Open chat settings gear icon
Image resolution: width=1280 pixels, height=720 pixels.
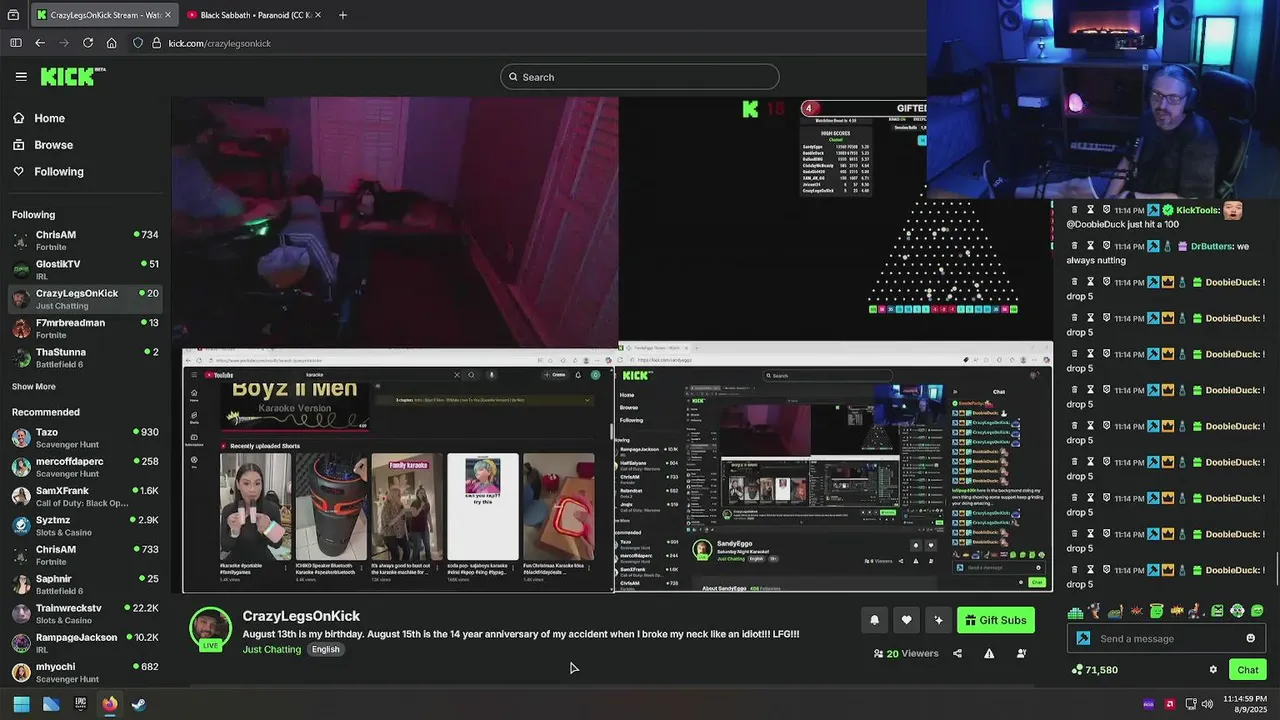(x=1213, y=670)
